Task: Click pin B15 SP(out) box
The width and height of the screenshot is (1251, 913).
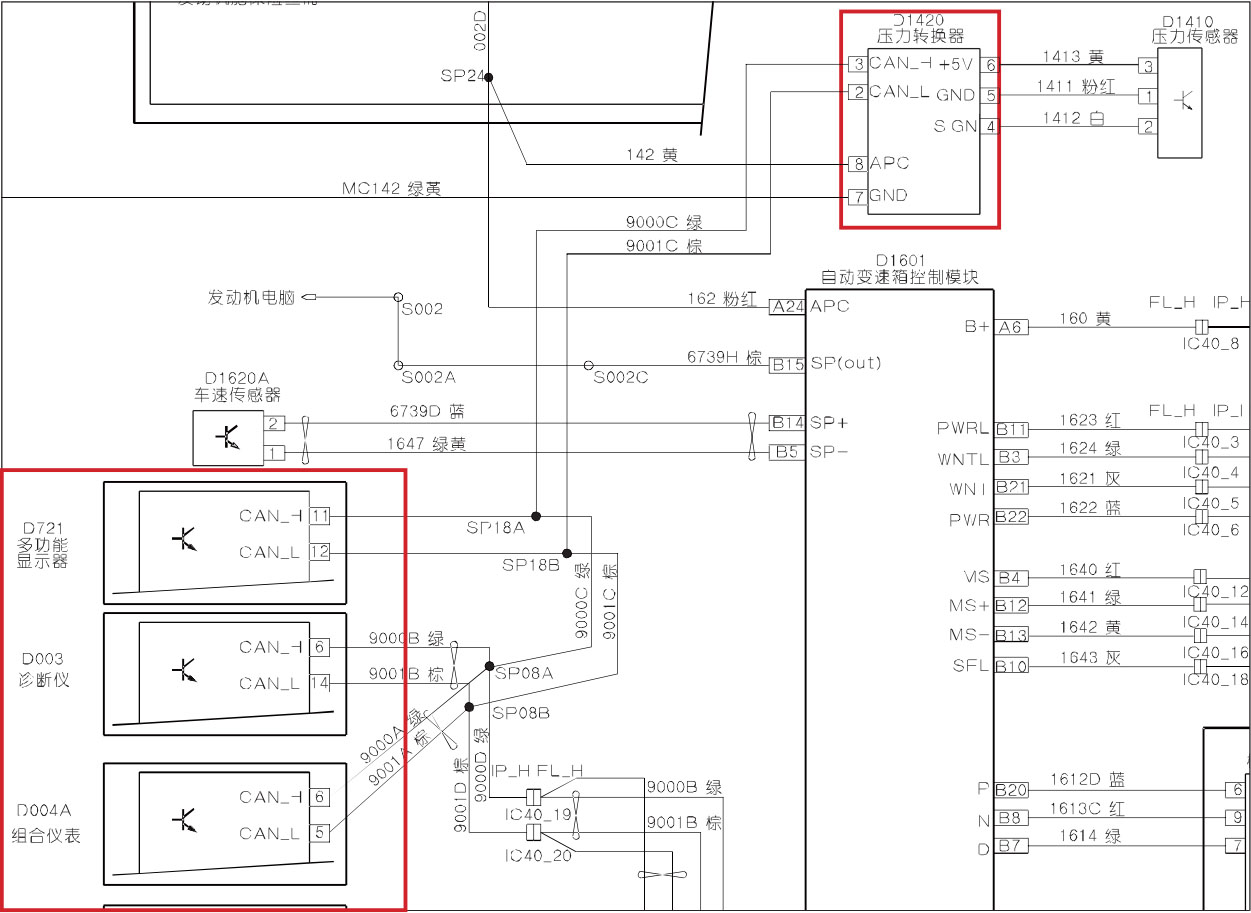Action: (x=787, y=365)
